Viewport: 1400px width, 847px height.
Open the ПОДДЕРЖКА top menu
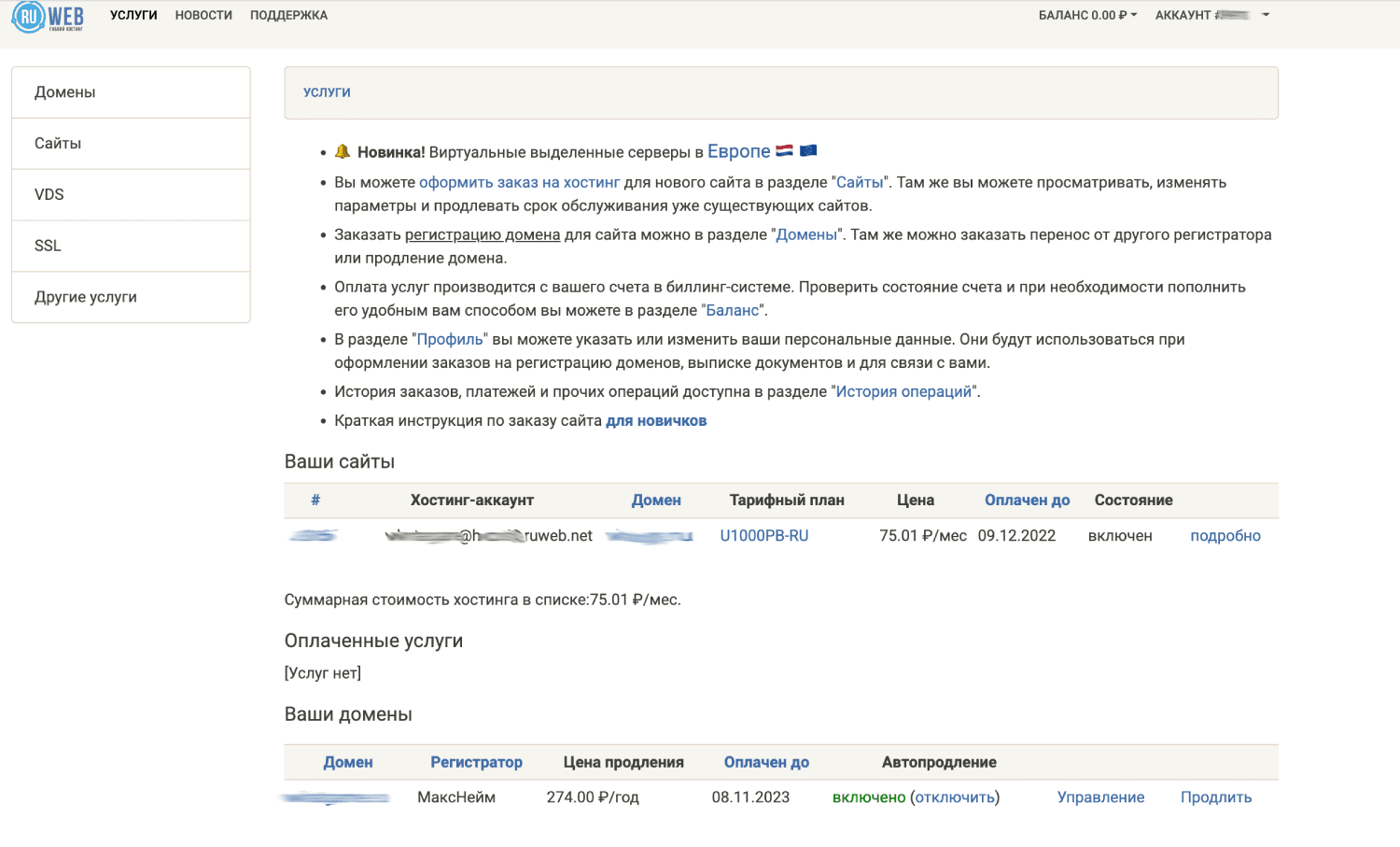[x=288, y=15]
